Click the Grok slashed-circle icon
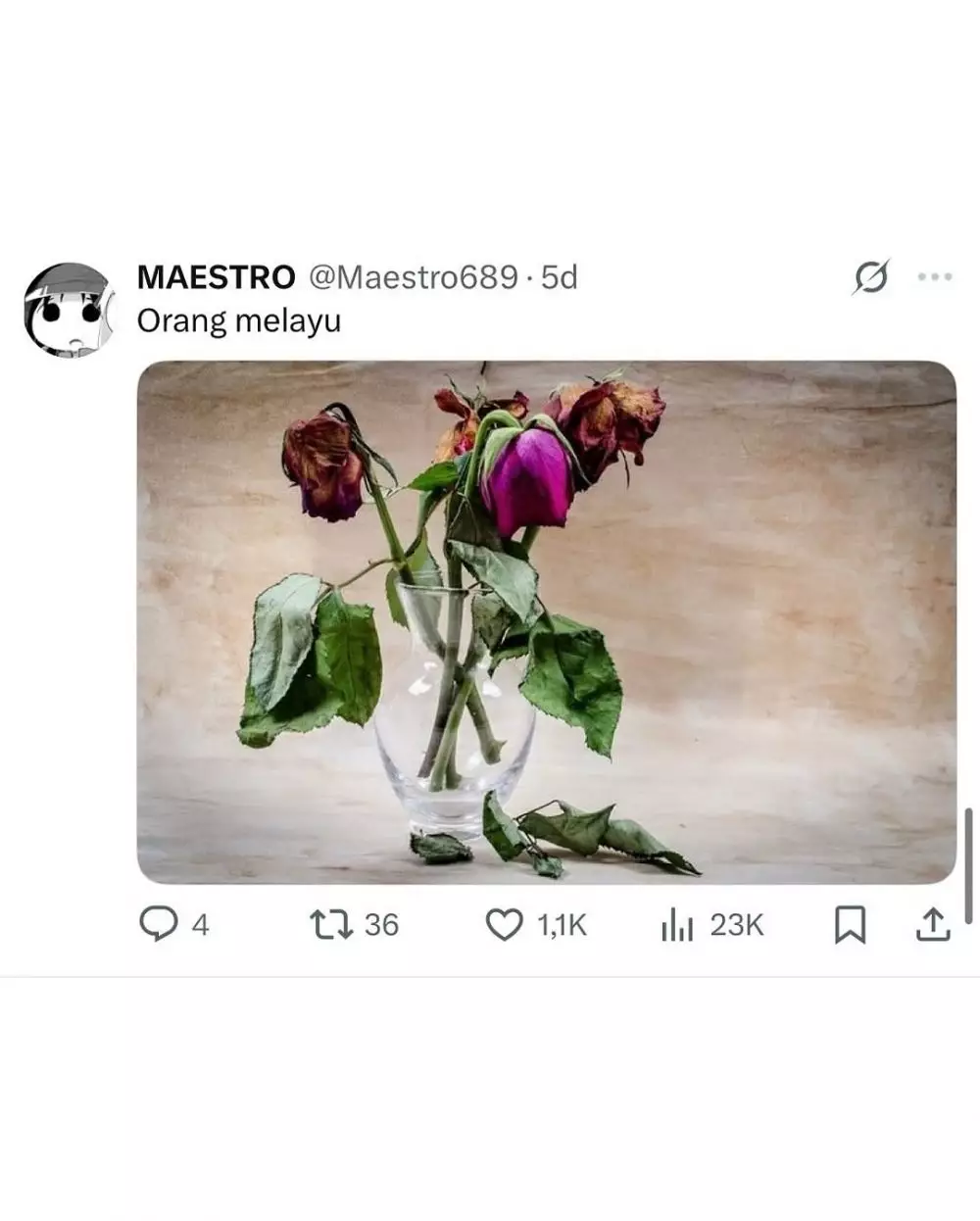The height and width of the screenshot is (1221, 980). click(x=870, y=278)
